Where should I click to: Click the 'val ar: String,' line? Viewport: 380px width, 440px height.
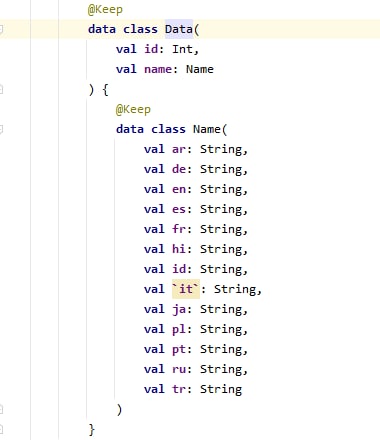pos(196,149)
